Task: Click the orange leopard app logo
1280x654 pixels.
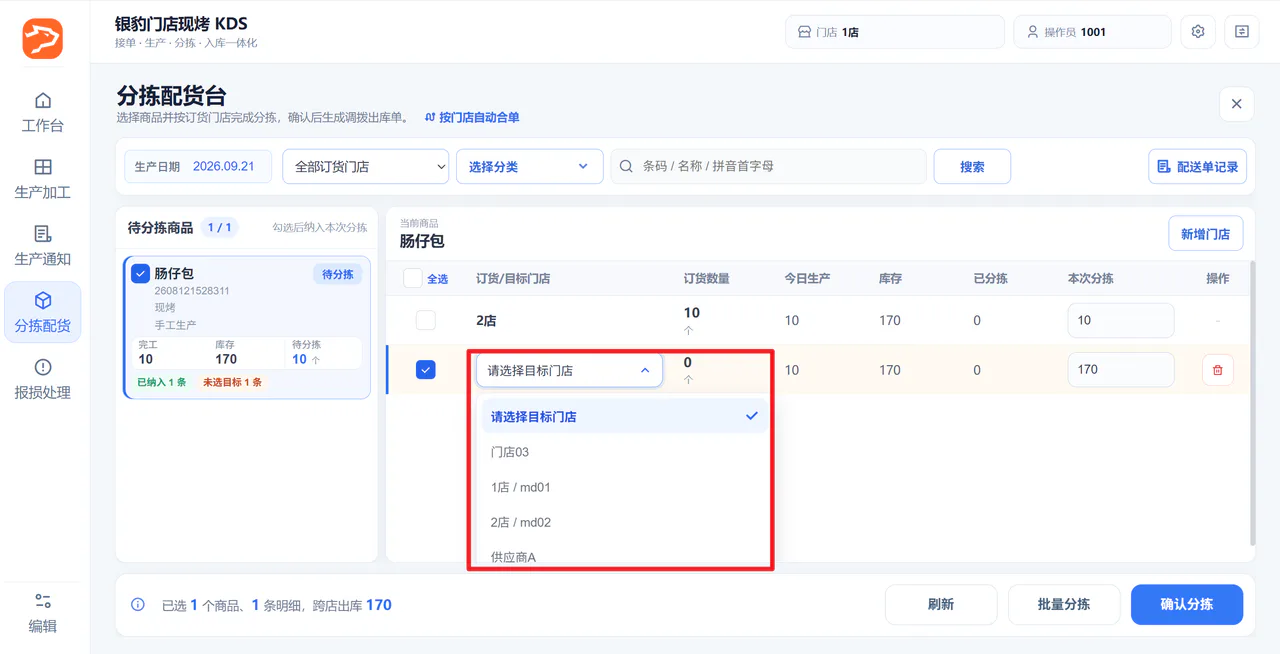Action: coord(43,38)
